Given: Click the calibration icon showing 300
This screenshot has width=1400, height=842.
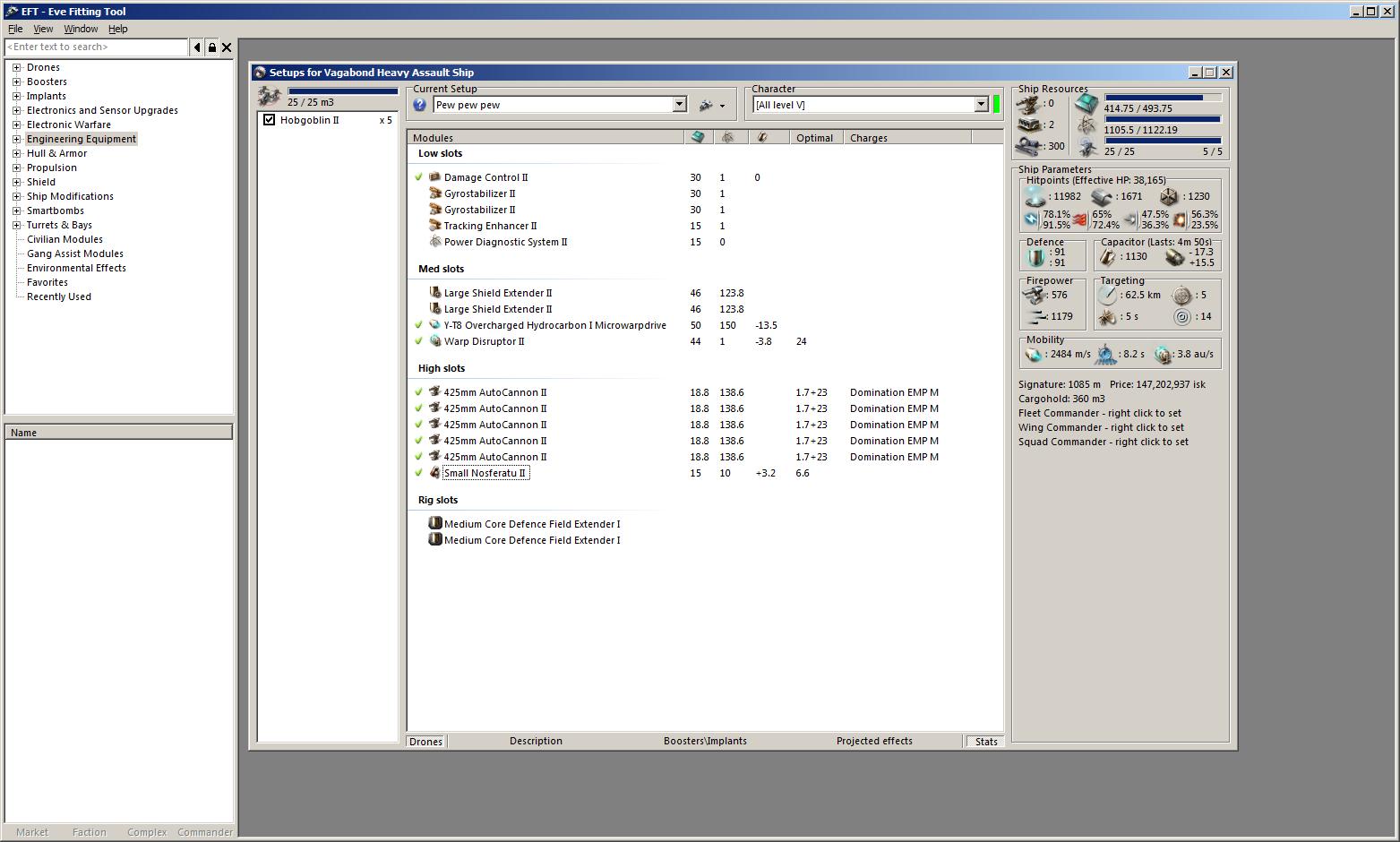Looking at the screenshot, I should (x=1029, y=146).
